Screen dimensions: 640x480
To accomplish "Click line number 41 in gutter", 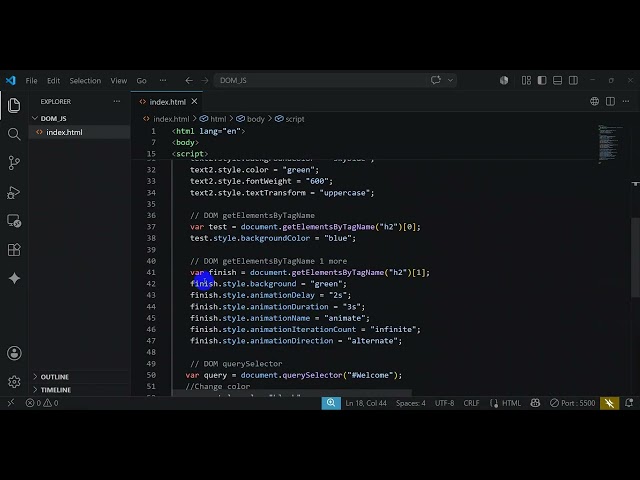I will click(151, 272).
